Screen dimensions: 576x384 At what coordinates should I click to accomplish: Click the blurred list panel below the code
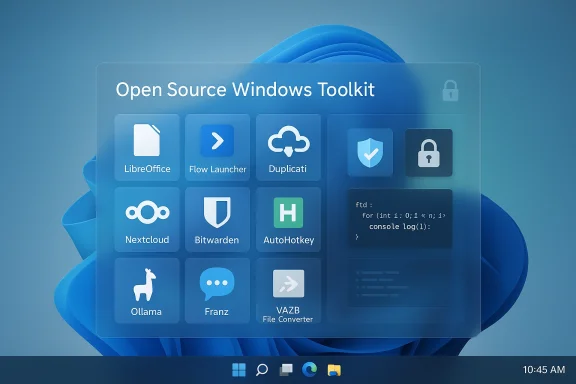click(x=400, y=283)
